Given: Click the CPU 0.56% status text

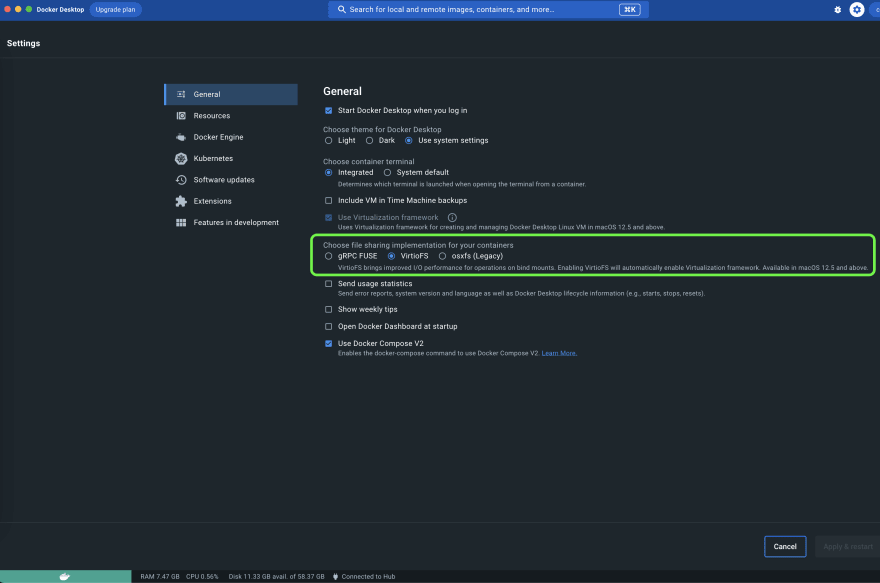Looking at the screenshot, I should click(x=202, y=576).
